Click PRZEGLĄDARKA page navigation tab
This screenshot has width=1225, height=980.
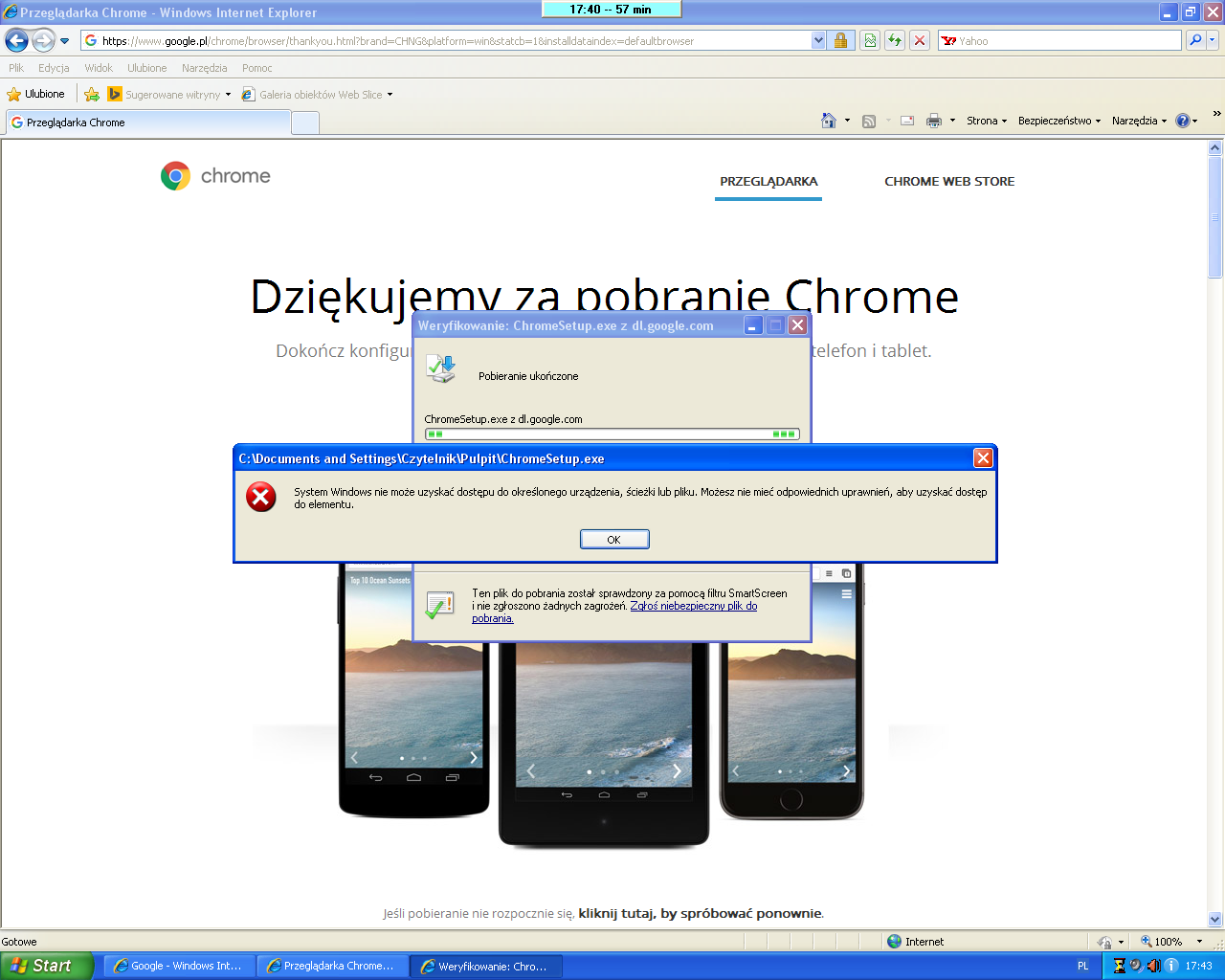(768, 181)
